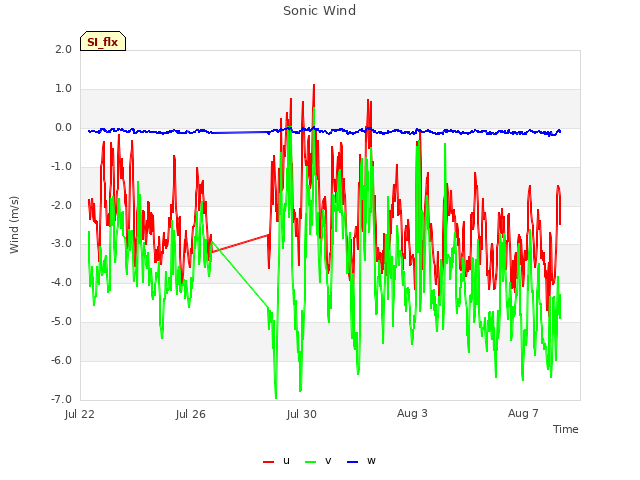Click the -3.0 y-axis tick label
This screenshot has width=640, height=480.
click(x=61, y=244)
